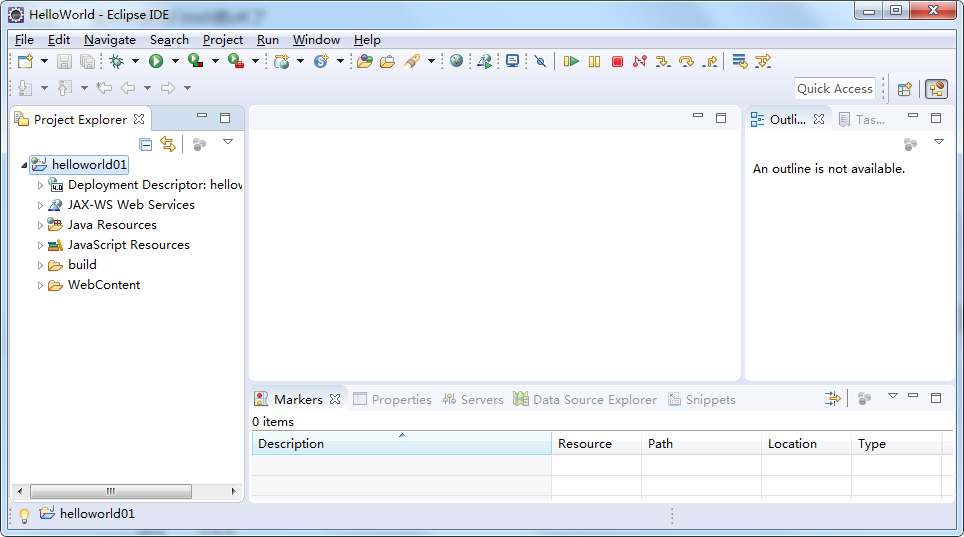Switch to the Servers tab

click(473, 399)
